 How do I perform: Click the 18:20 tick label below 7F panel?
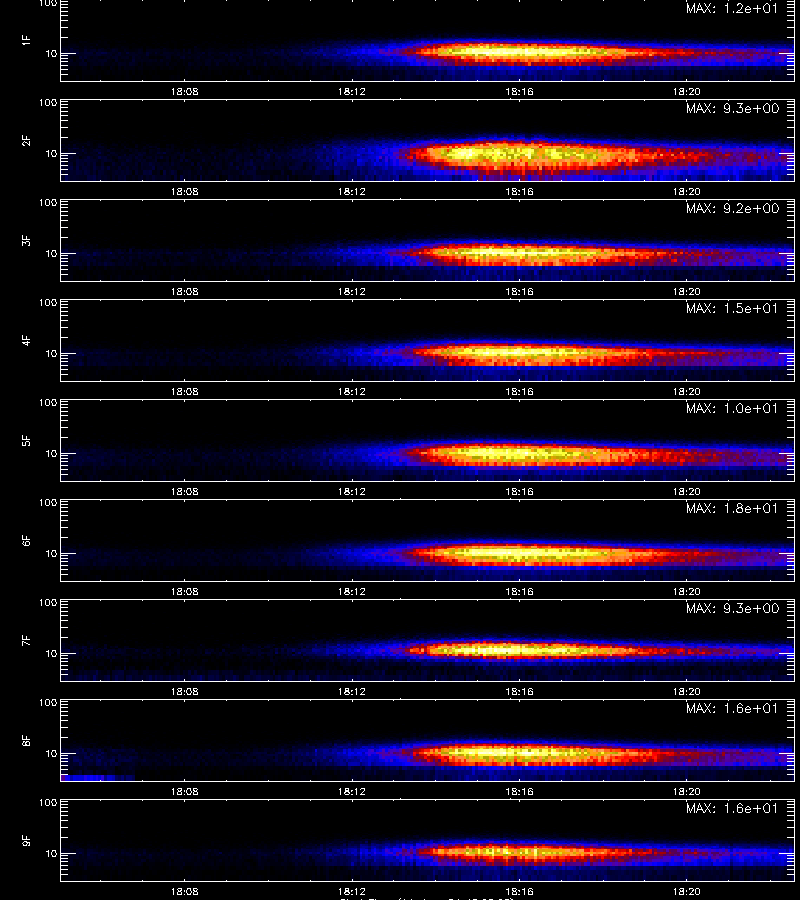coord(686,692)
